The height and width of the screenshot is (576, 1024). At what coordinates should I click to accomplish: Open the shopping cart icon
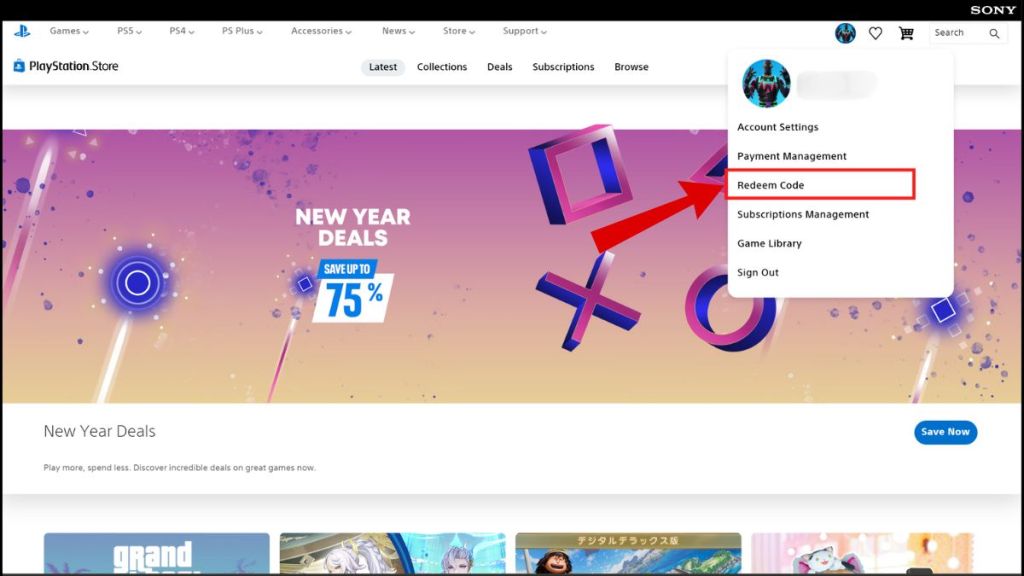[x=906, y=33]
